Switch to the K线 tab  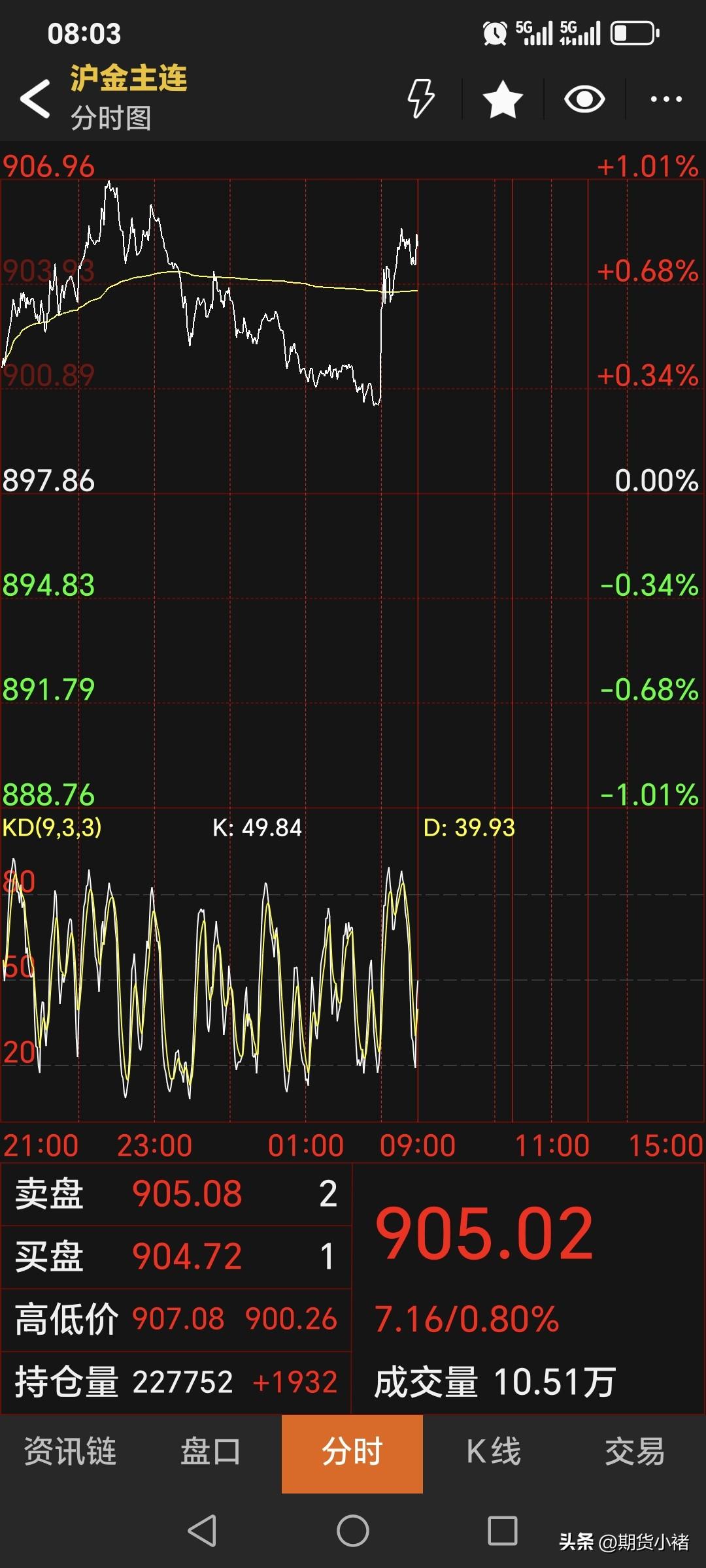494,1453
